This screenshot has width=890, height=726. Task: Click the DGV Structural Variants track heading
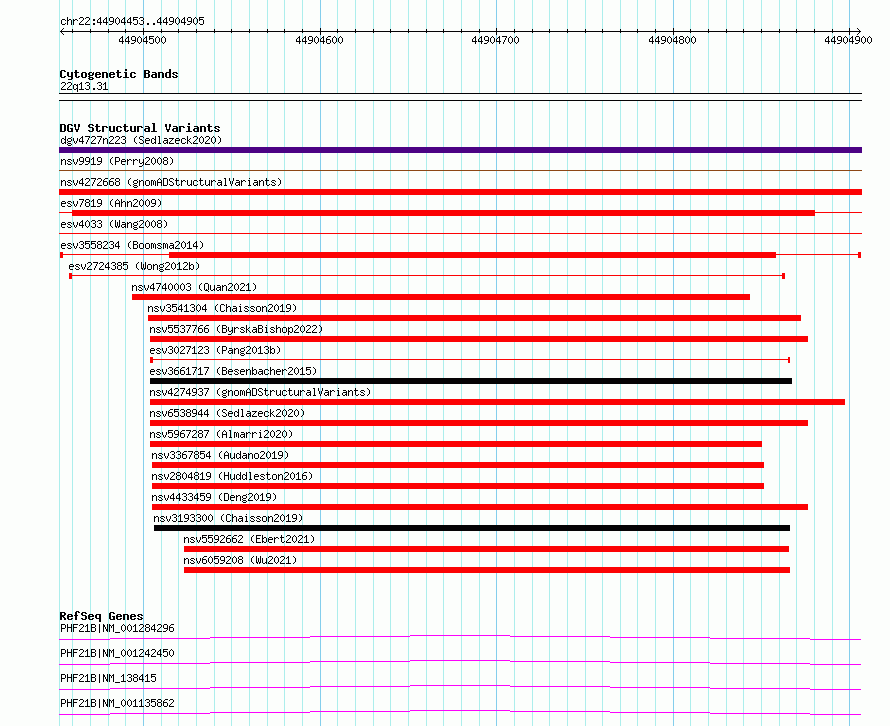140,128
